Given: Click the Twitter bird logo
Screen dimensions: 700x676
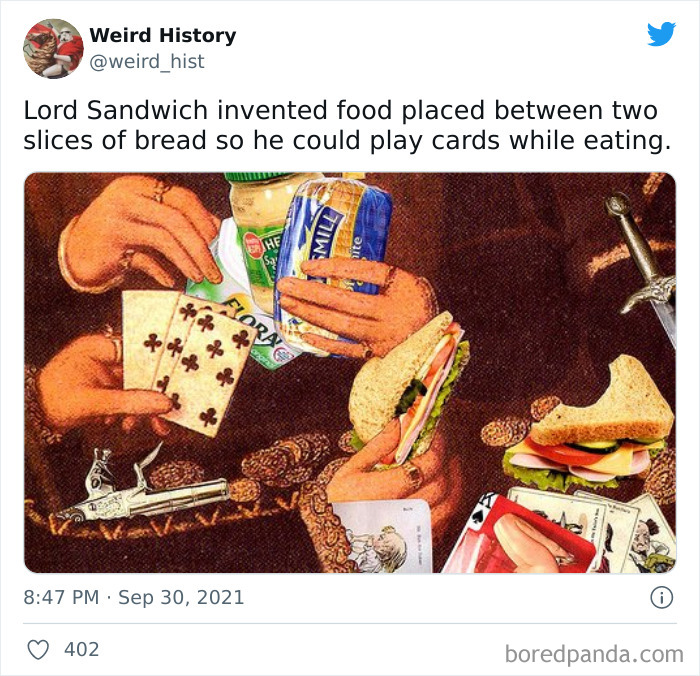Looking at the screenshot, I should click(x=662, y=34).
